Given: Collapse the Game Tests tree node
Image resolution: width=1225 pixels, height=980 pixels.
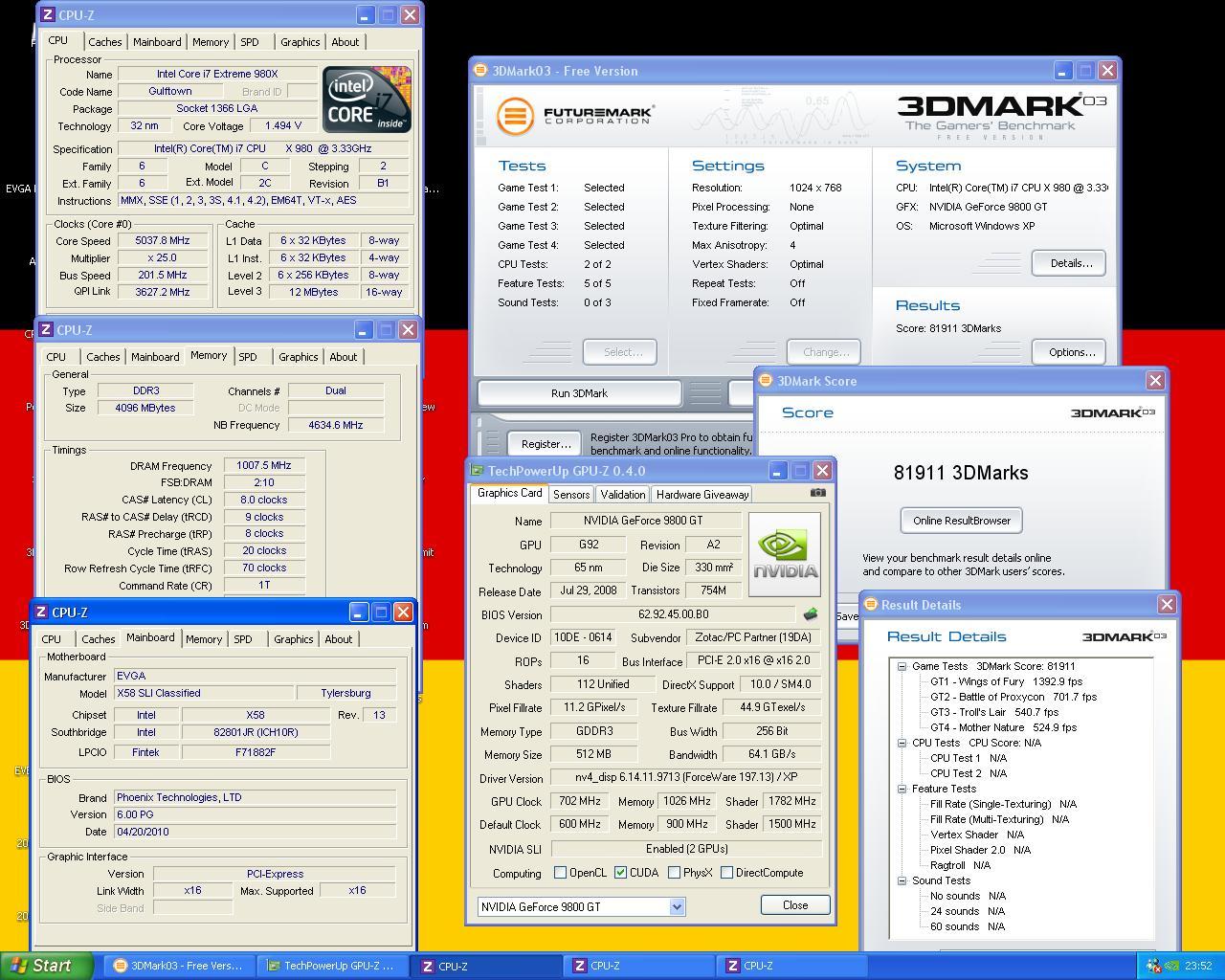Looking at the screenshot, I should [902, 666].
